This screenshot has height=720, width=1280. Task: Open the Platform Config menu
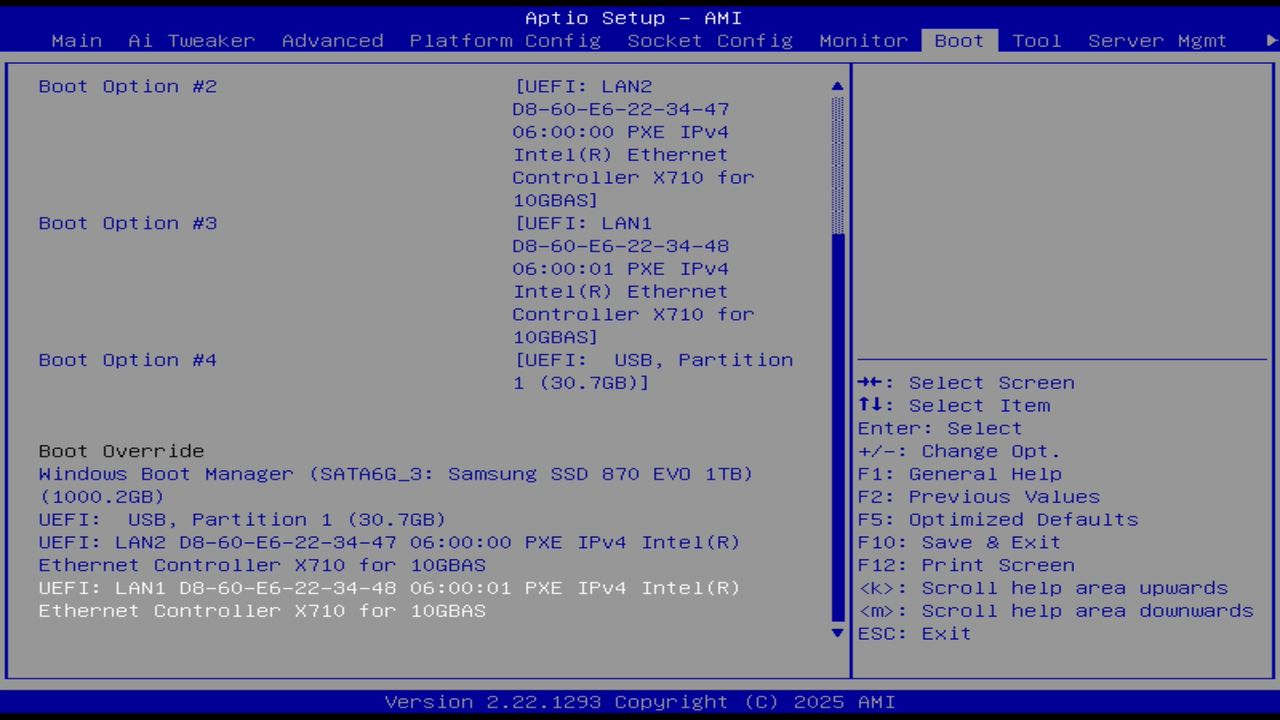504,41
